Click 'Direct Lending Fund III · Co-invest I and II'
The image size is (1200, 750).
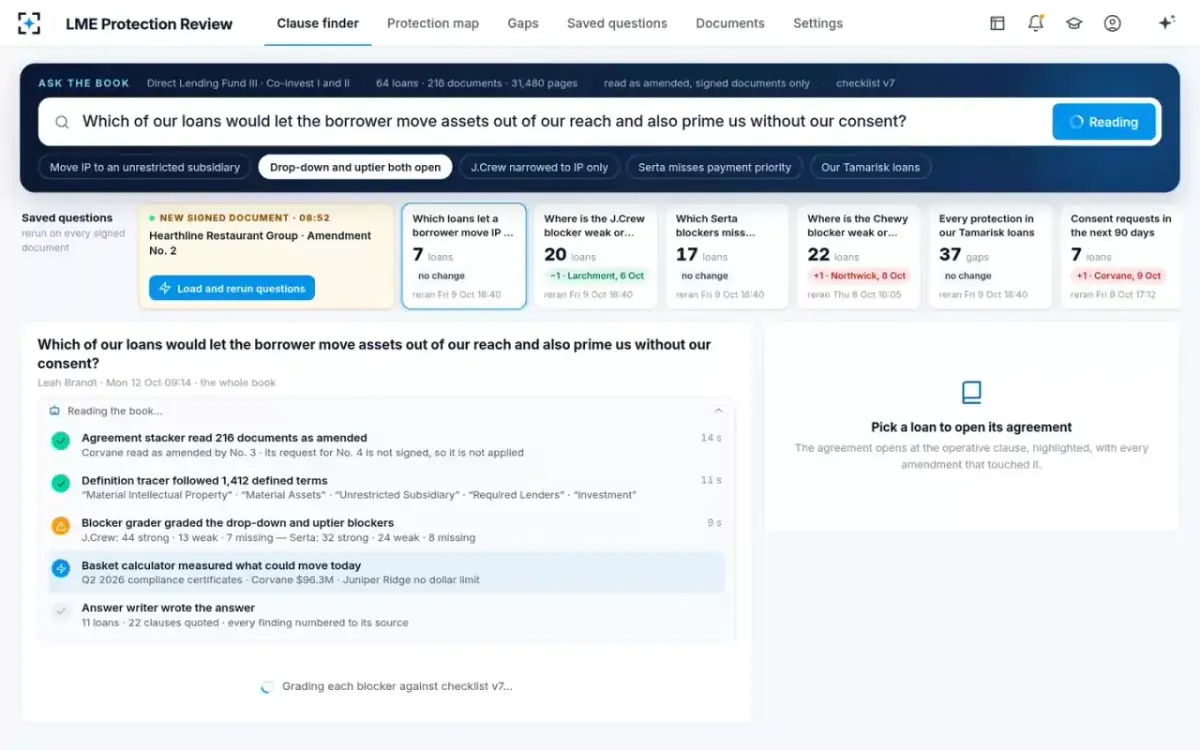tap(248, 84)
